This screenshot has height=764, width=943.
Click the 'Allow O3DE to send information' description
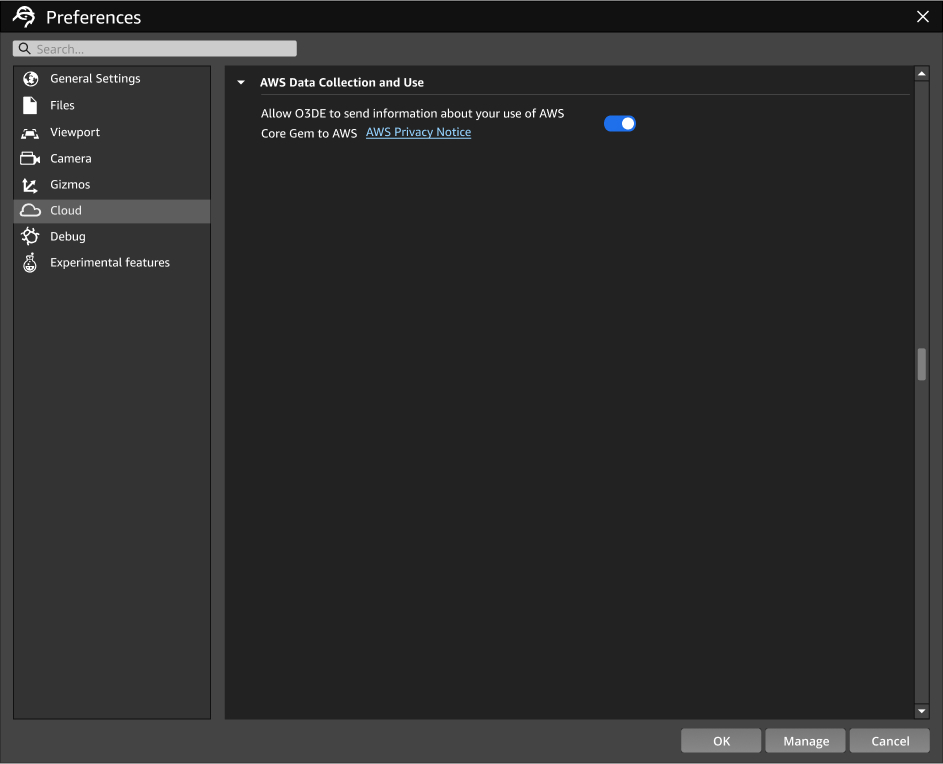[413, 123]
